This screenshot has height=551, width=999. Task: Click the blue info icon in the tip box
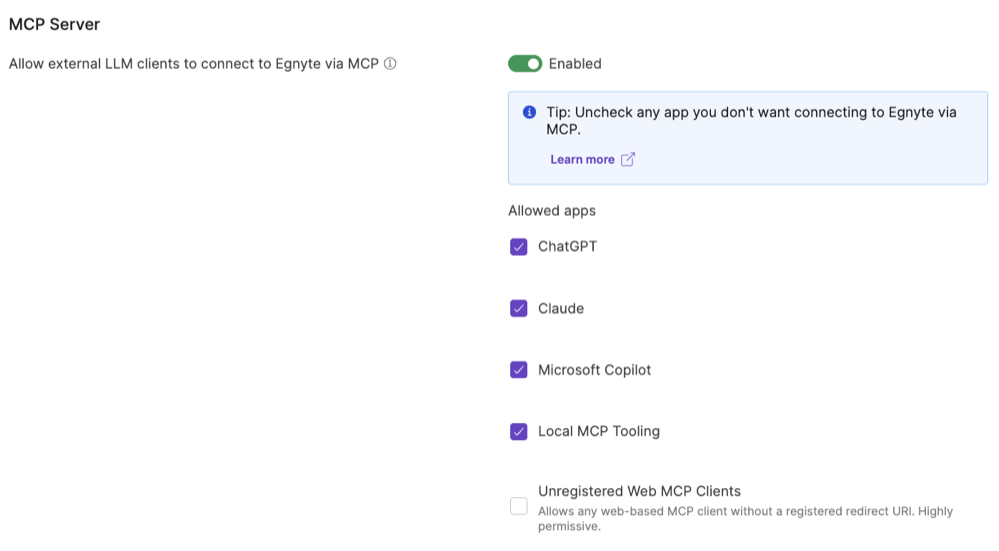[x=530, y=113]
